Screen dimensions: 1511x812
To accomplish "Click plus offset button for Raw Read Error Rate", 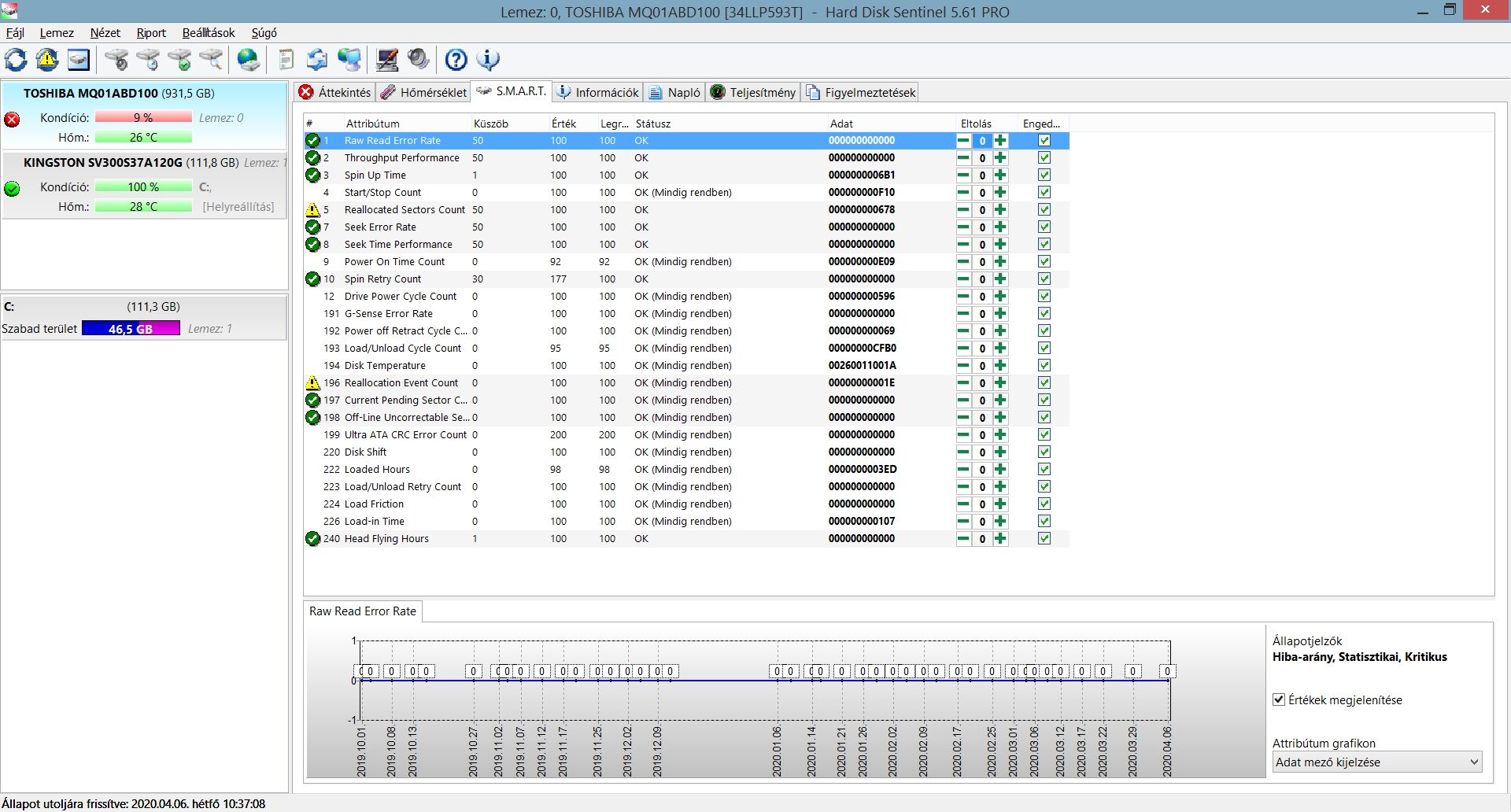I will 1000,141.
